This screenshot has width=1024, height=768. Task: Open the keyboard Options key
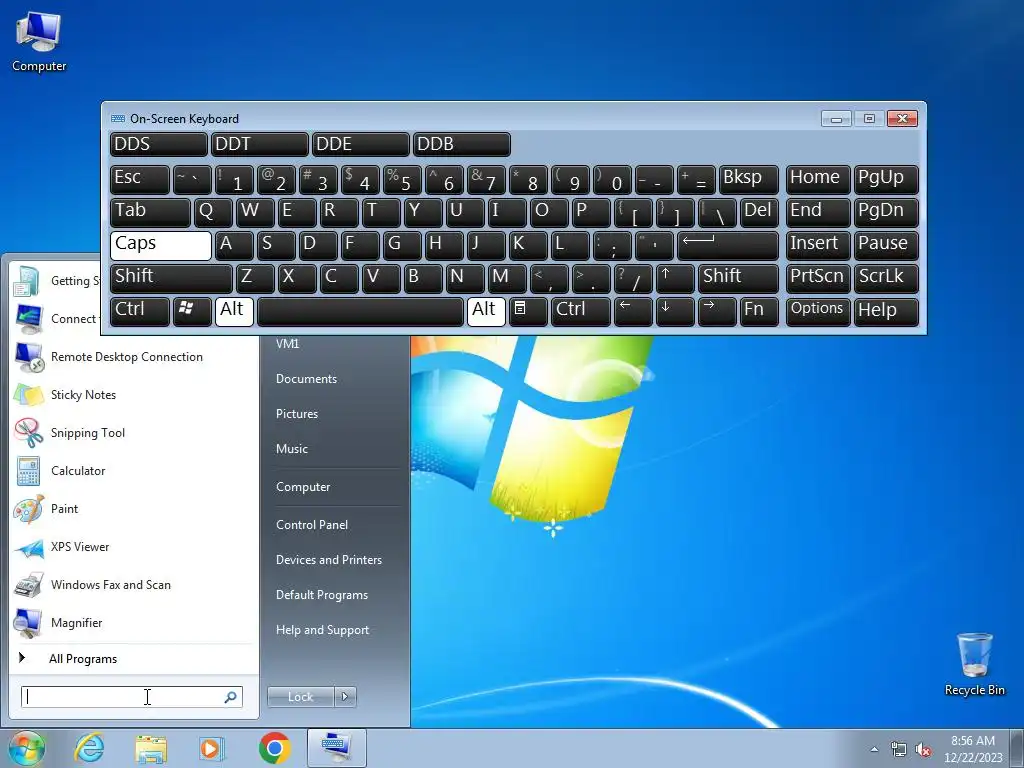[818, 312]
